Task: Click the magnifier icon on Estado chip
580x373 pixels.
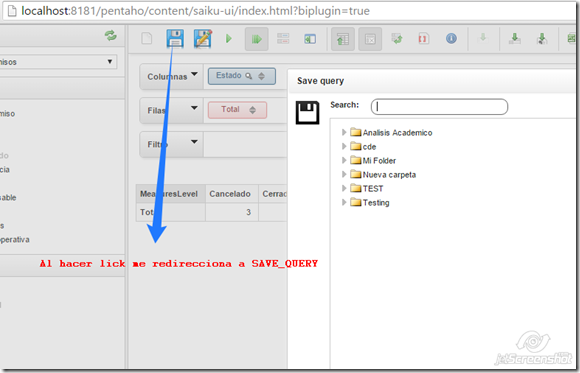Action: [x=249, y=76]
